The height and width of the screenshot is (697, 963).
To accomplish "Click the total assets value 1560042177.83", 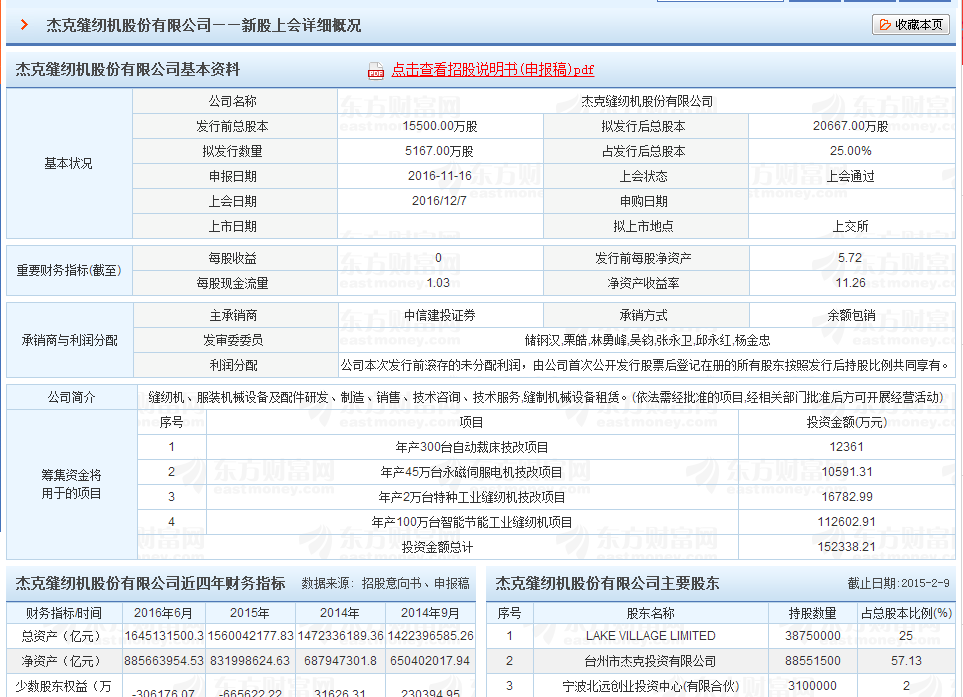I will (251, 636).
